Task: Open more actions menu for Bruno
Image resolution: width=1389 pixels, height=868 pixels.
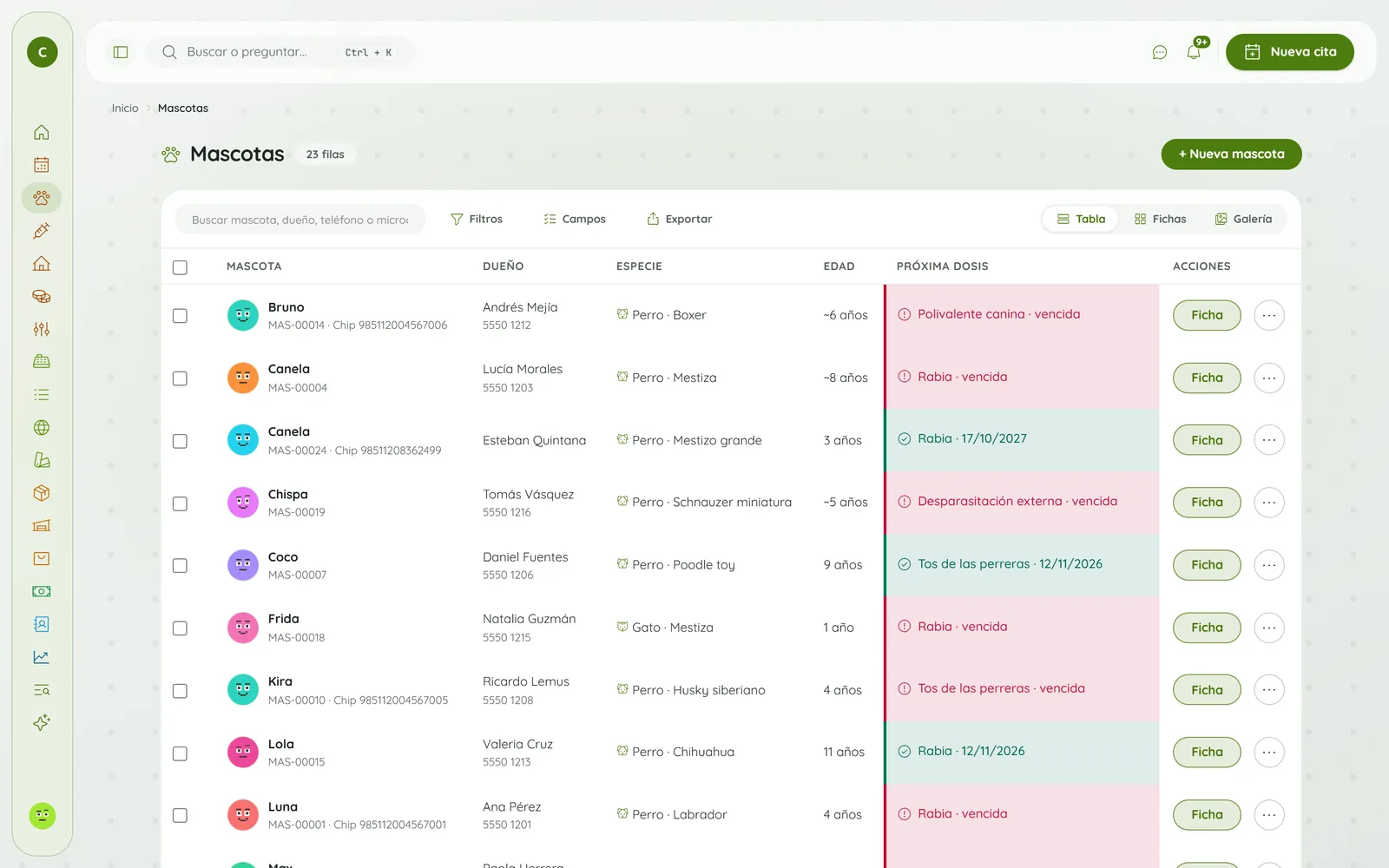Action: (x=1269, y=315)
